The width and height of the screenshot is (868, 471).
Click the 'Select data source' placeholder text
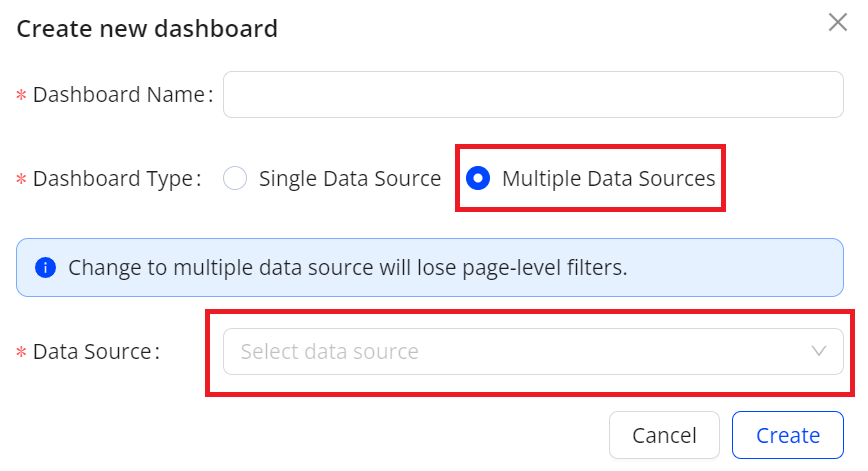coord(329,352)
